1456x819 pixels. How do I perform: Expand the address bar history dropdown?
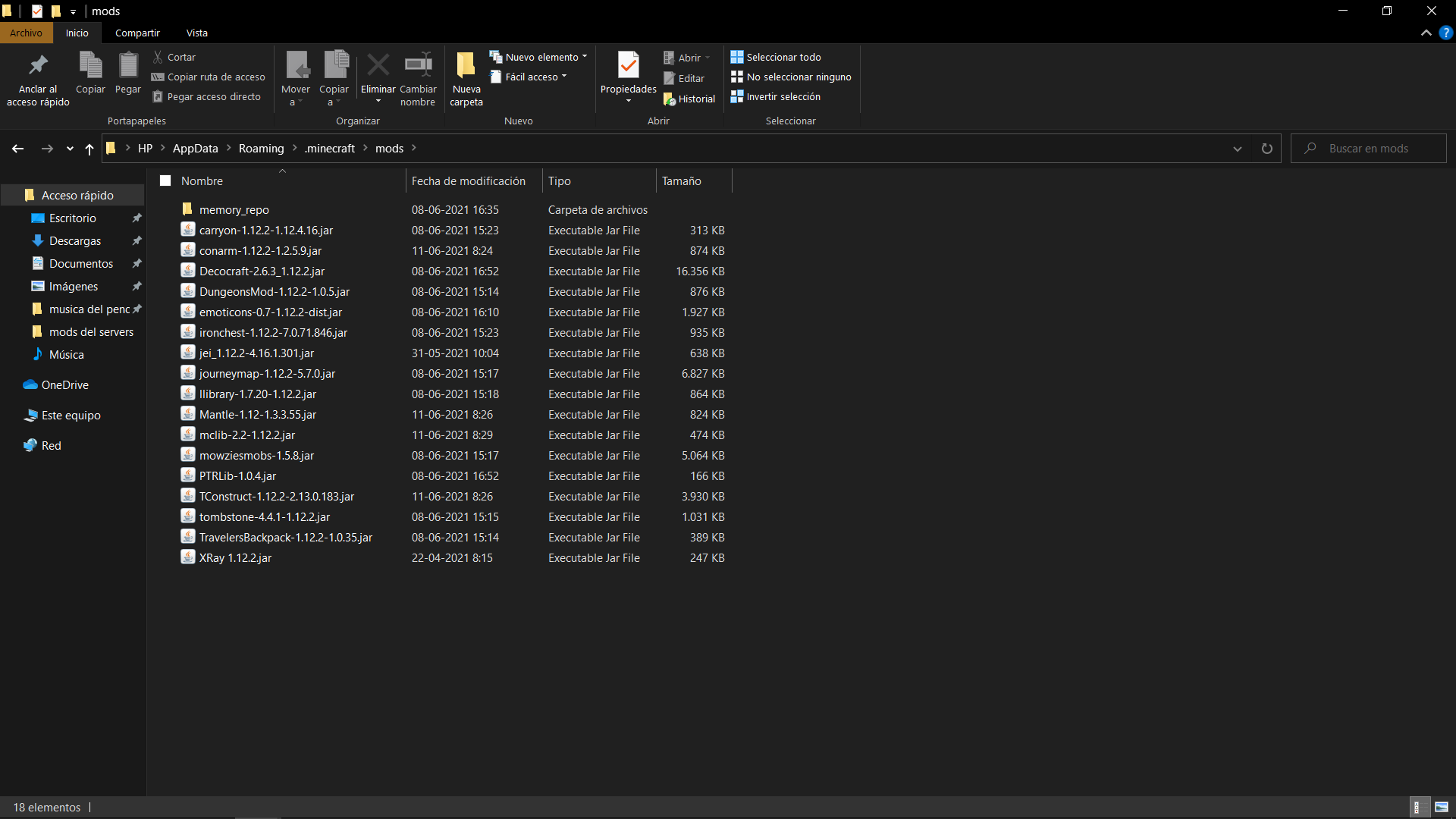pos(1238,149)
